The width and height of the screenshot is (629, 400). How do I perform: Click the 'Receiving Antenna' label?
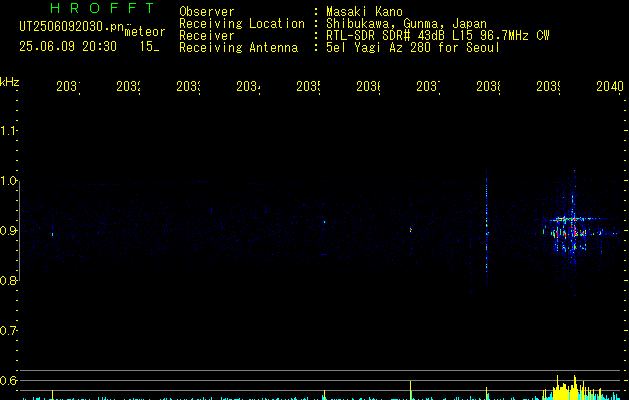(238, 48)
